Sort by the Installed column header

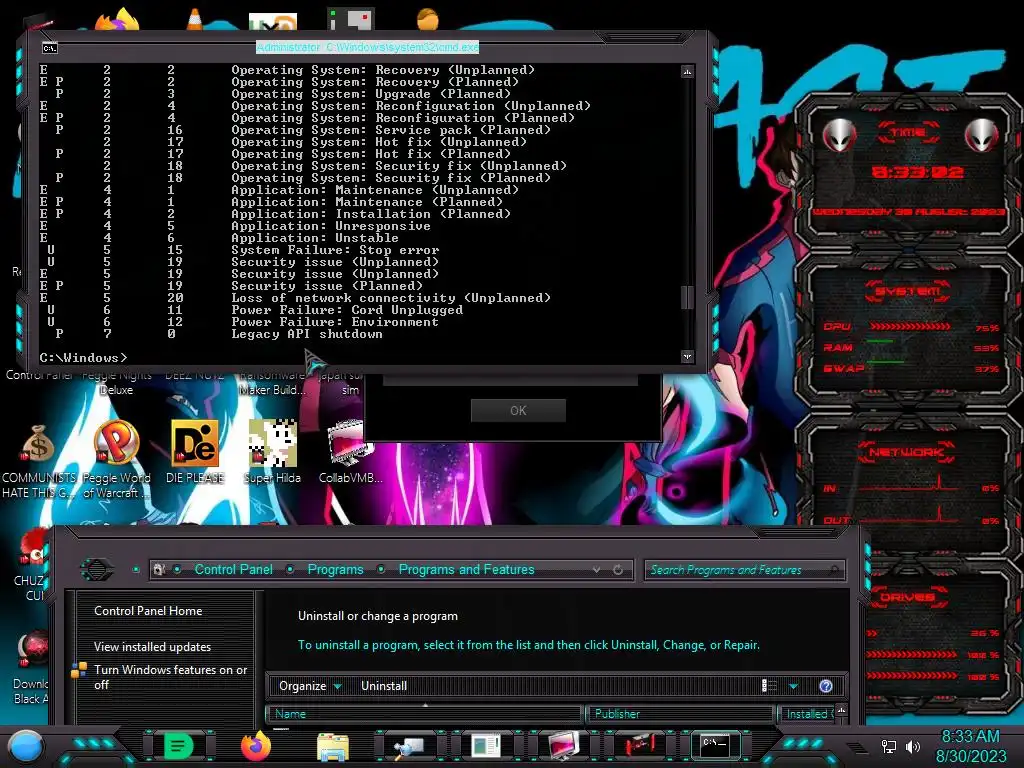807,714
